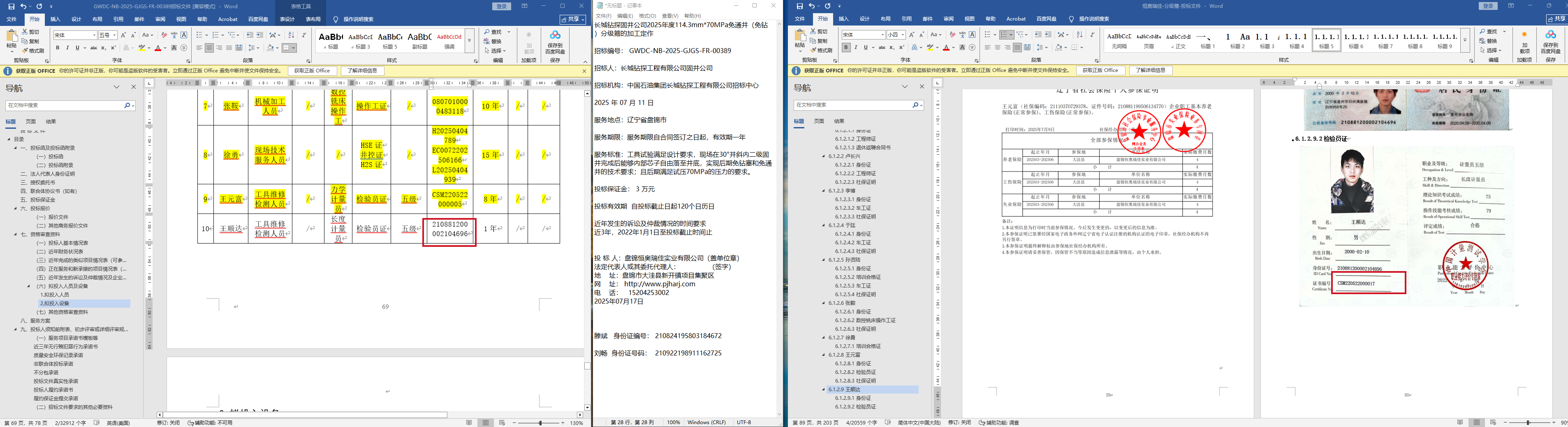
Task: Open 格式(O) menu in Notepad
Action: click(x=647, y=16)
